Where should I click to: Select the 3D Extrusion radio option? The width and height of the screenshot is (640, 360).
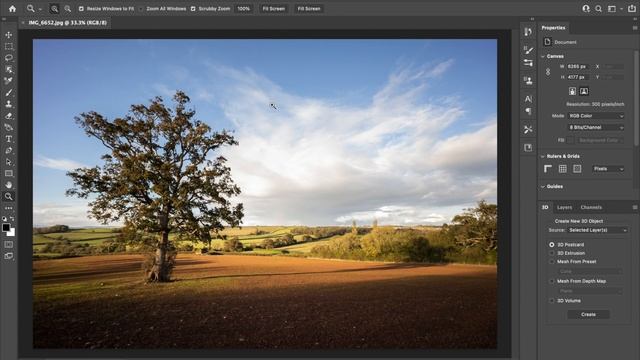click(552, 253)
